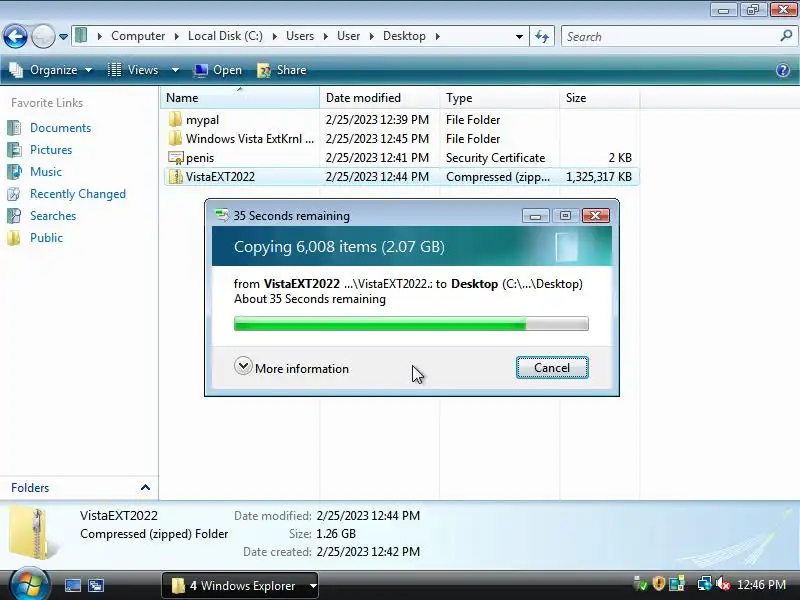The image size is (800, 600).
Task: Select the mypal folder
Action: pos(203,120)
